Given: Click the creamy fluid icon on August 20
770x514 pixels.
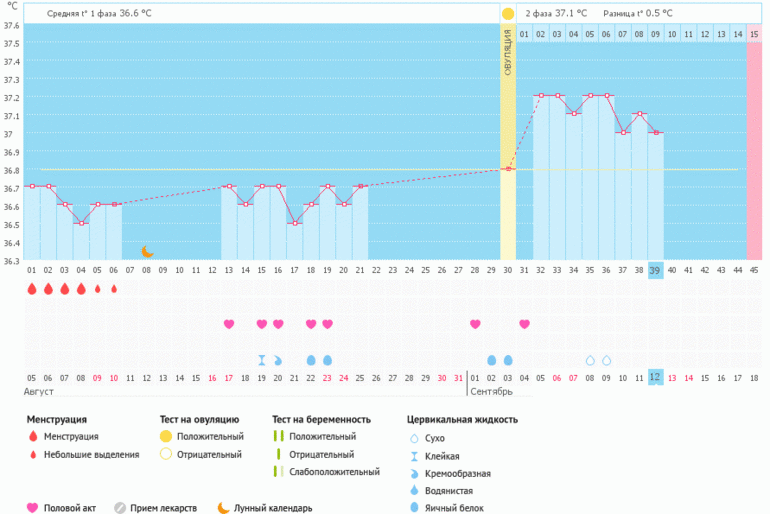Looking at the screenshot, I should point(278,360).
